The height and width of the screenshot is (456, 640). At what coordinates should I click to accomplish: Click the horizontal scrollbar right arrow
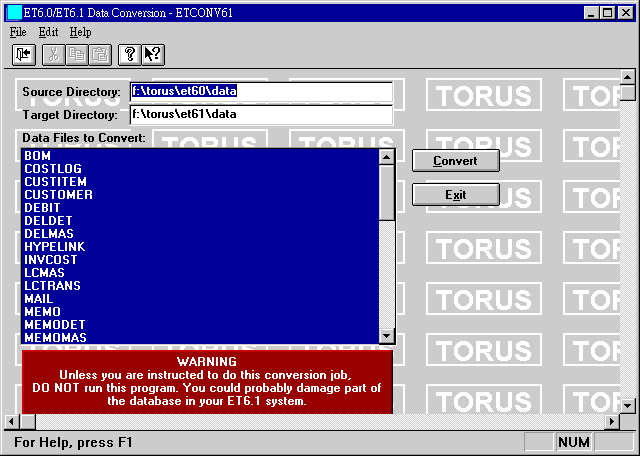612,421
